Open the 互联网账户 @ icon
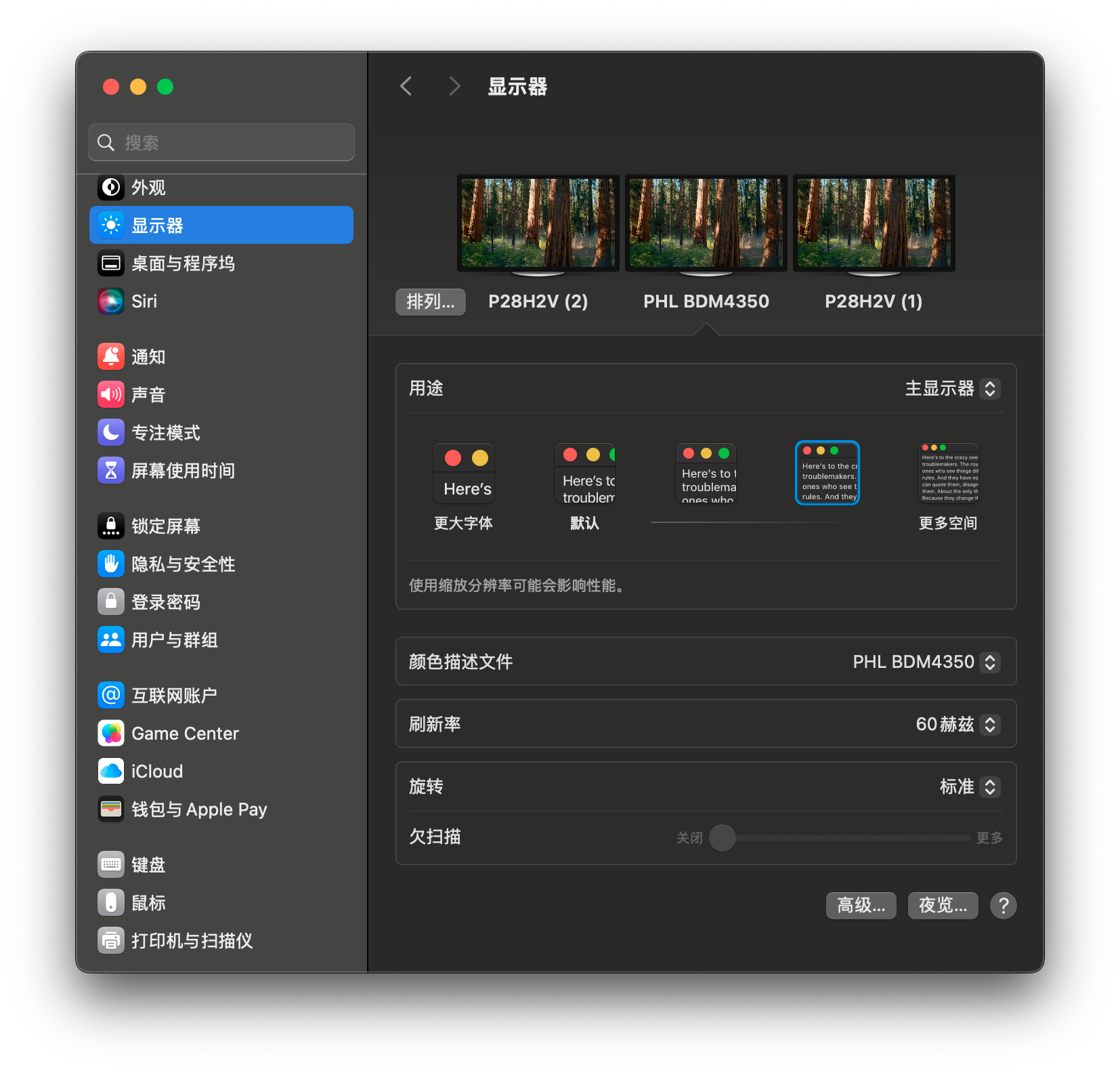 pos(111,695)
